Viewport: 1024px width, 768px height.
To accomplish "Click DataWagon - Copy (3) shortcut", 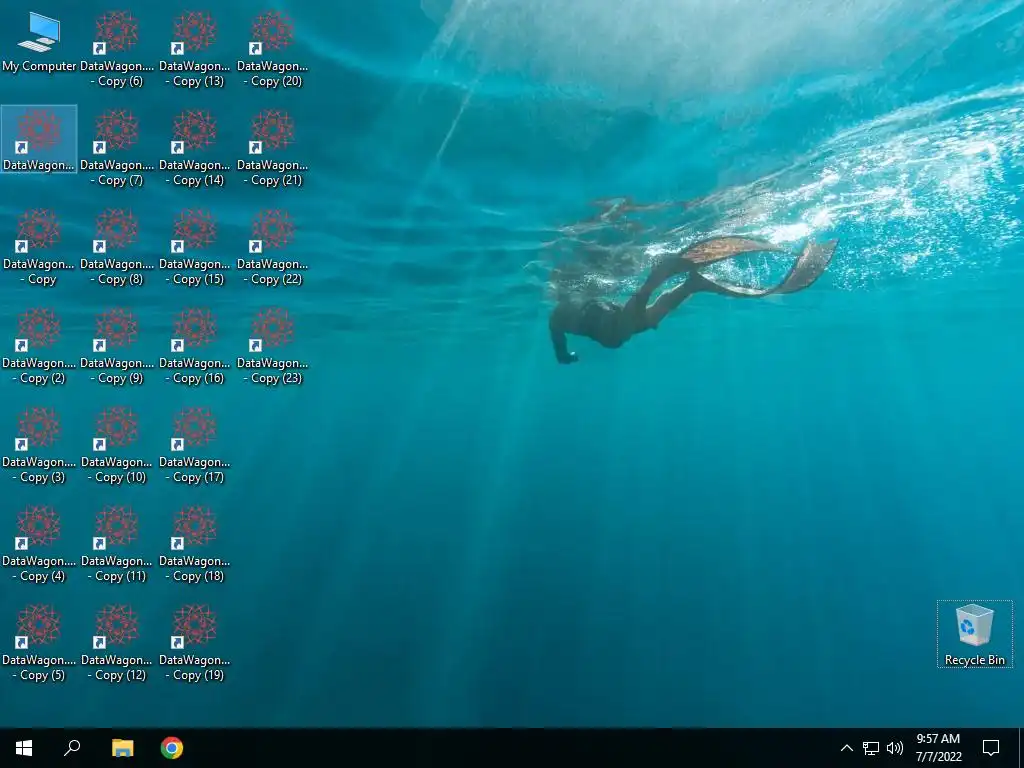I will tap(39, 446).
